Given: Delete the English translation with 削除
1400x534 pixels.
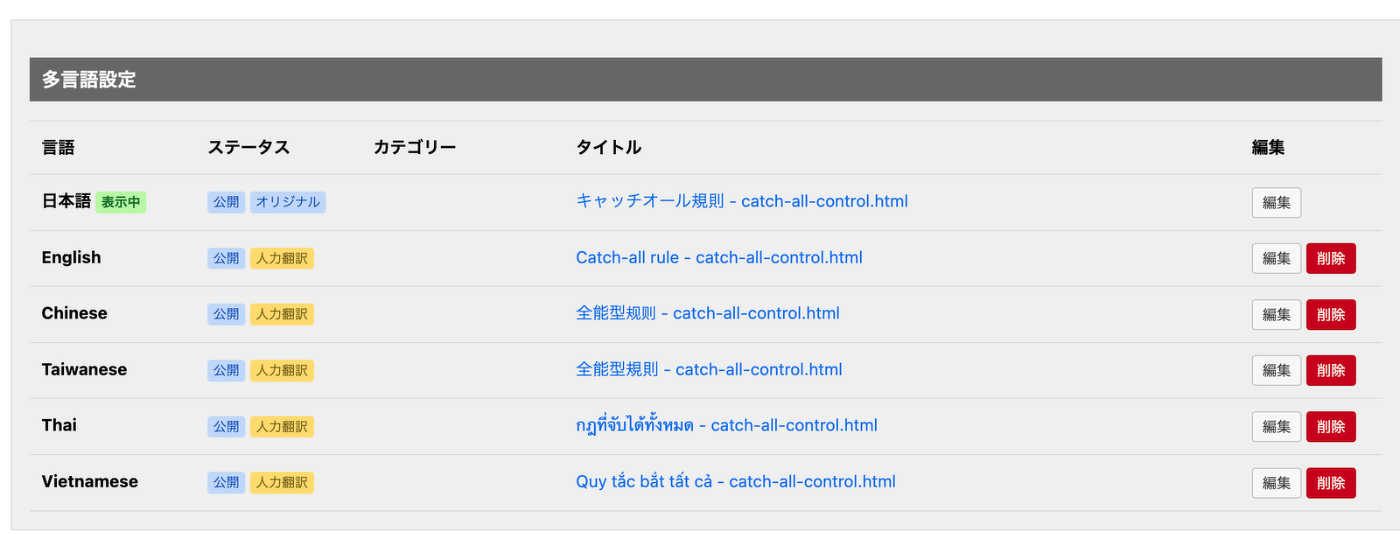Looking at the screenshot, I should [1331, 258].
